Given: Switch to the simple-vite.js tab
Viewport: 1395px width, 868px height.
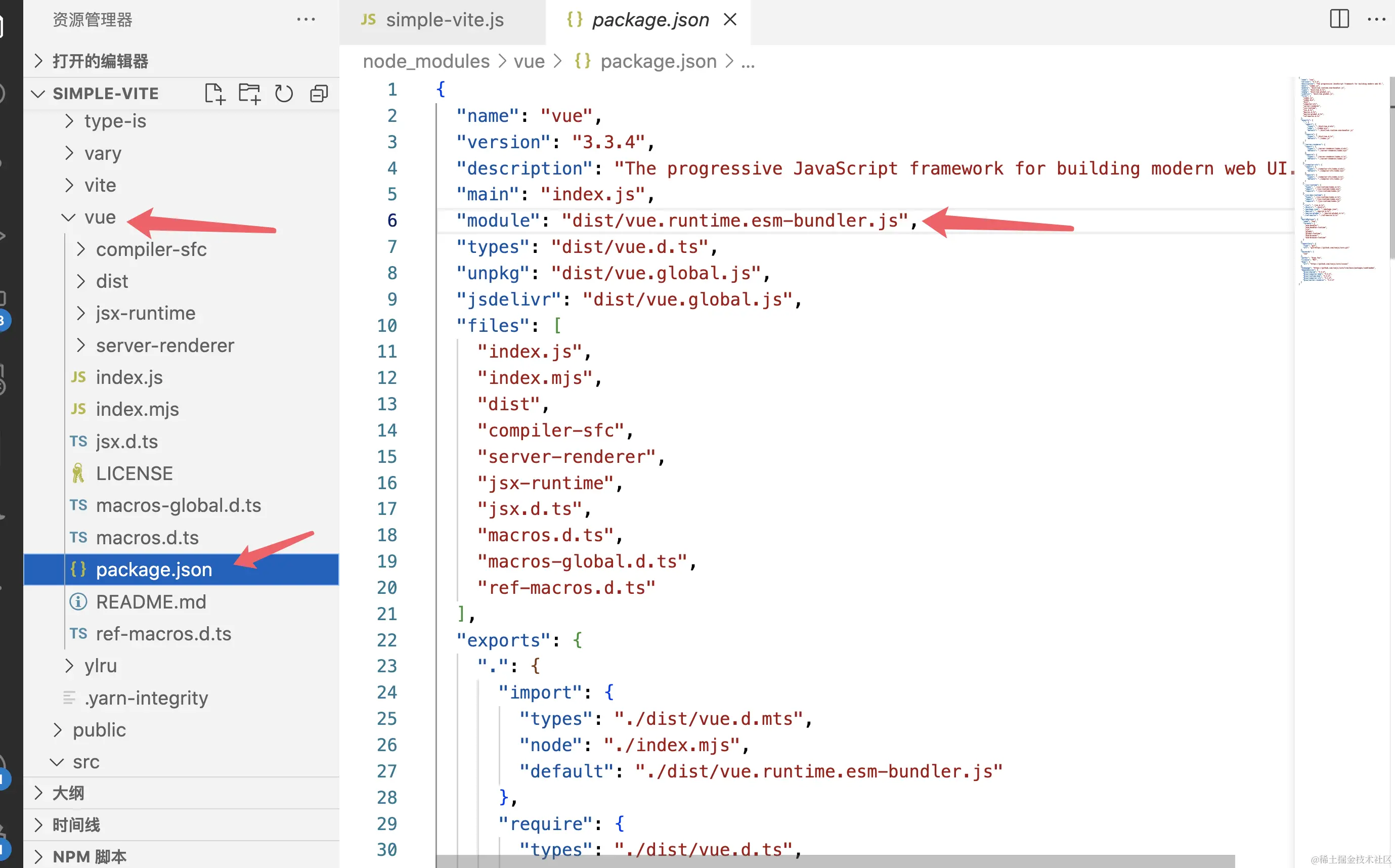Looking at the screenshot, I should coord(442,20).
